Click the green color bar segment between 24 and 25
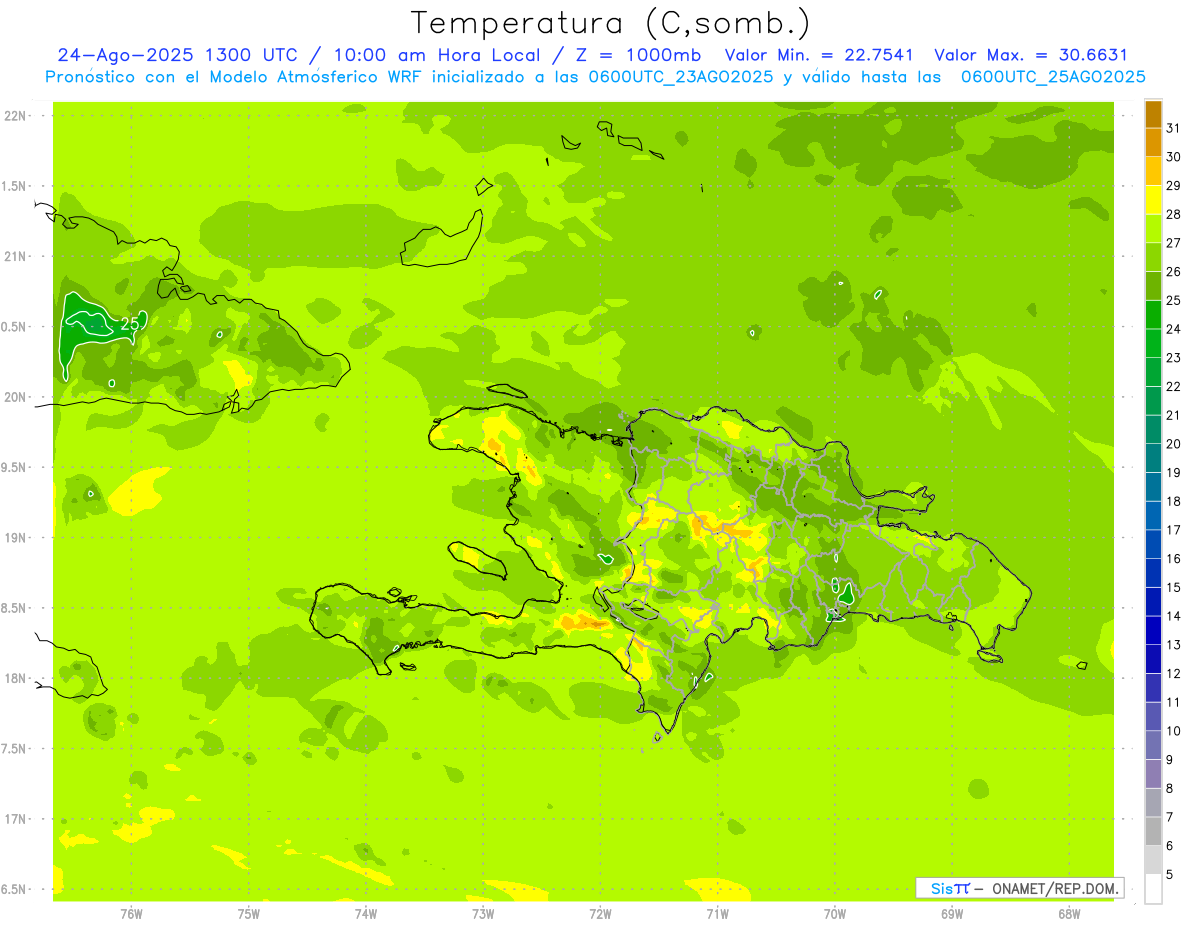Screen dimensions: 1200x927 click(x=1153, y=314)
